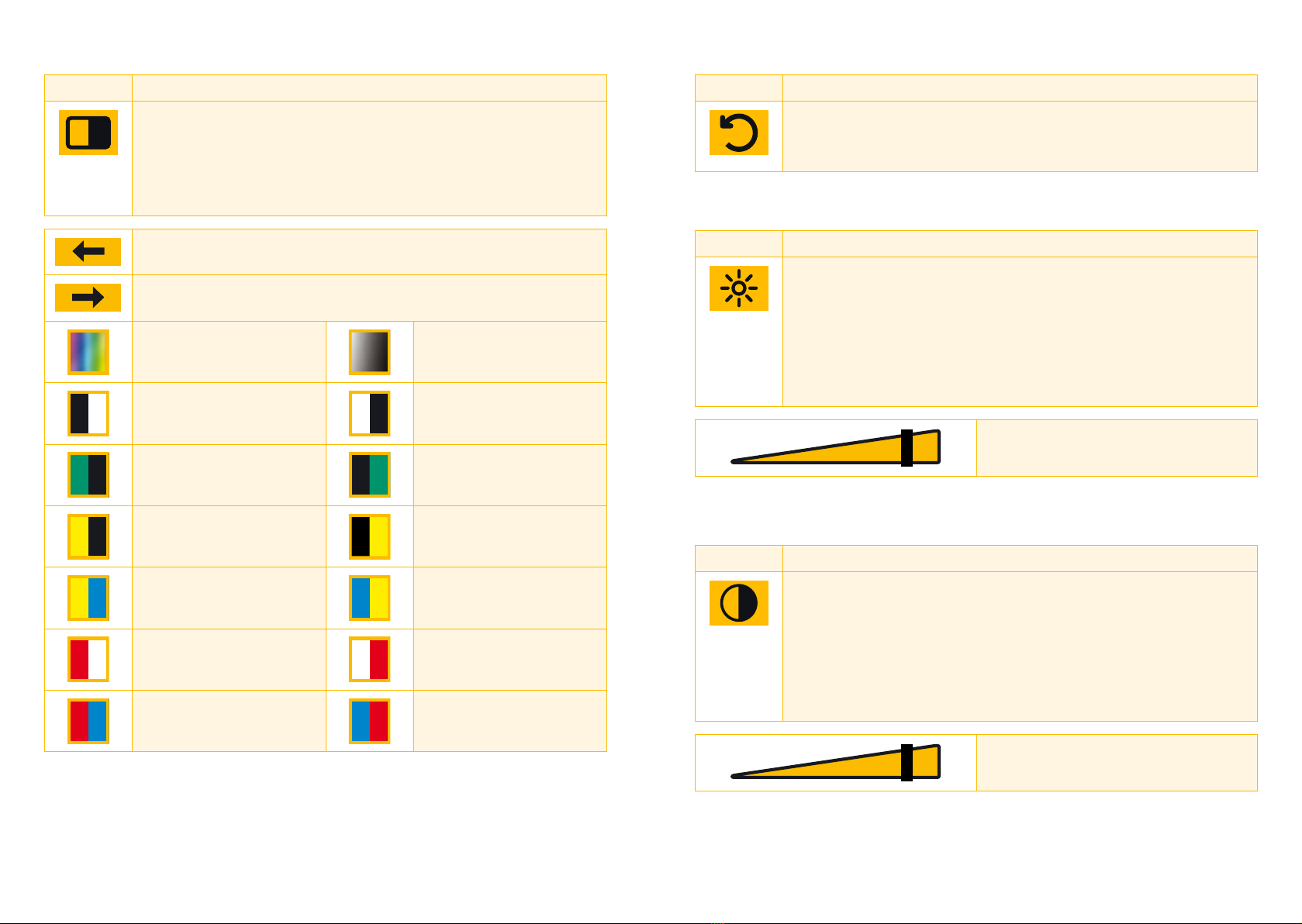Click the circular reset arrow icon
The width and height of the screenshot is (1302, 924).
pos(739,133)
